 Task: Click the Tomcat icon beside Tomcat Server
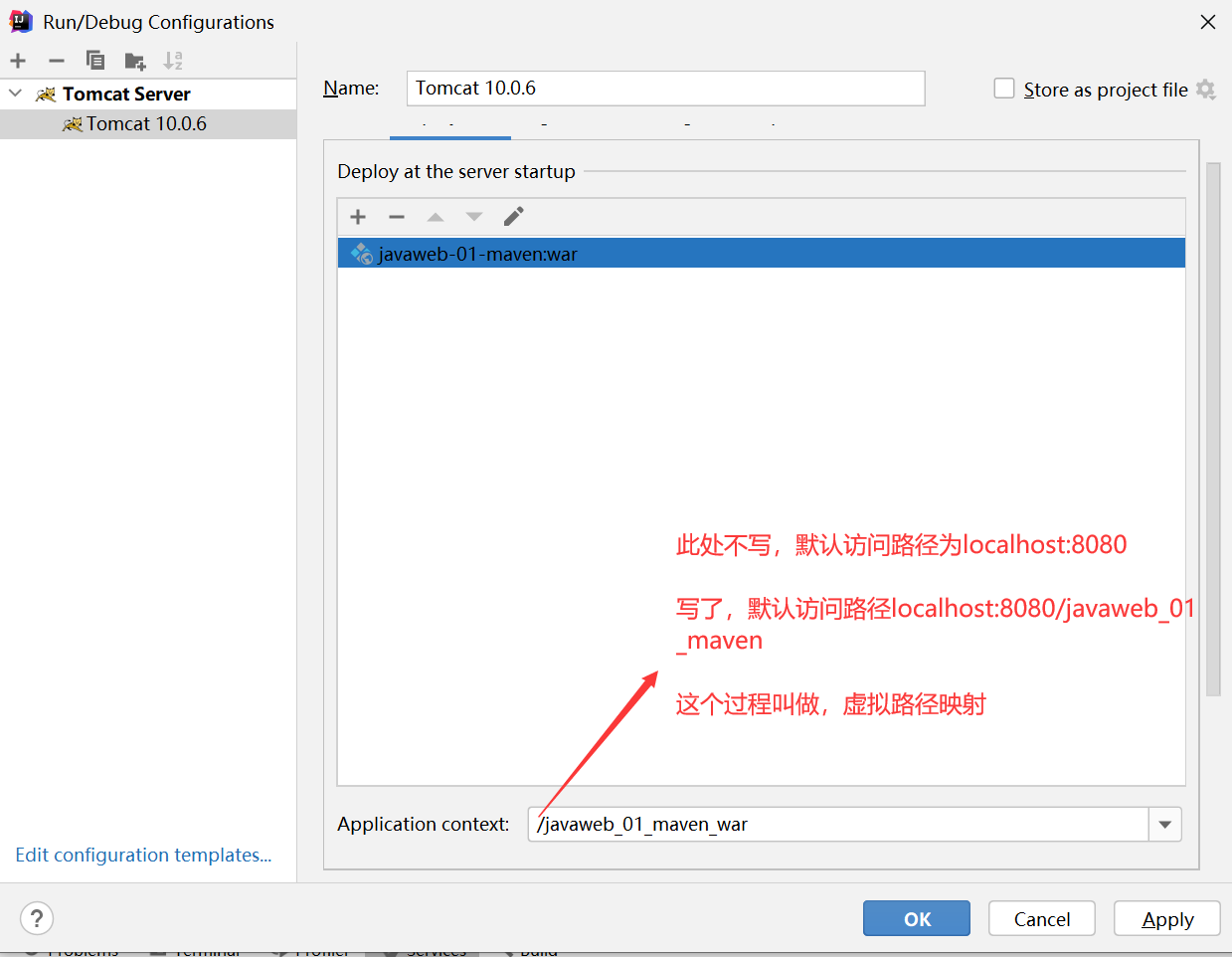[46, 95]
